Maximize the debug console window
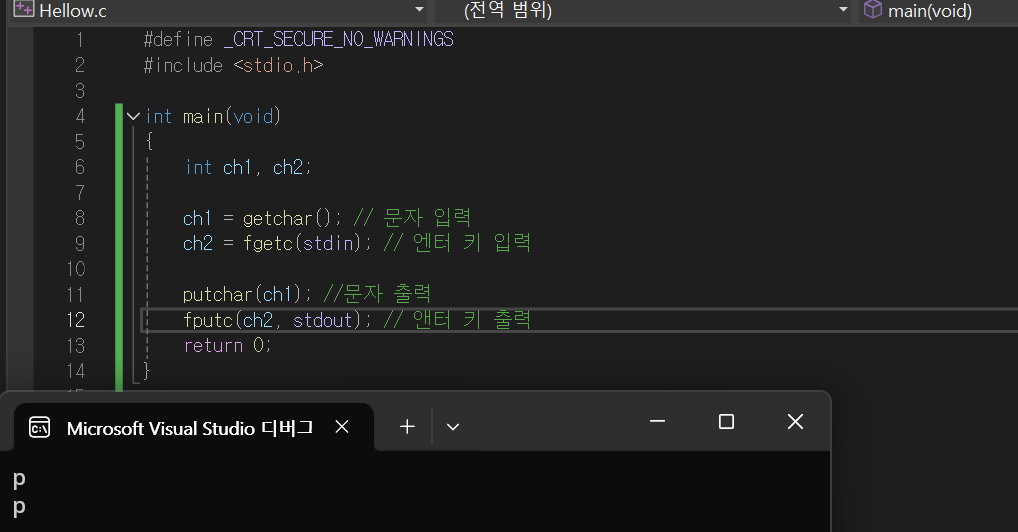 726,422
